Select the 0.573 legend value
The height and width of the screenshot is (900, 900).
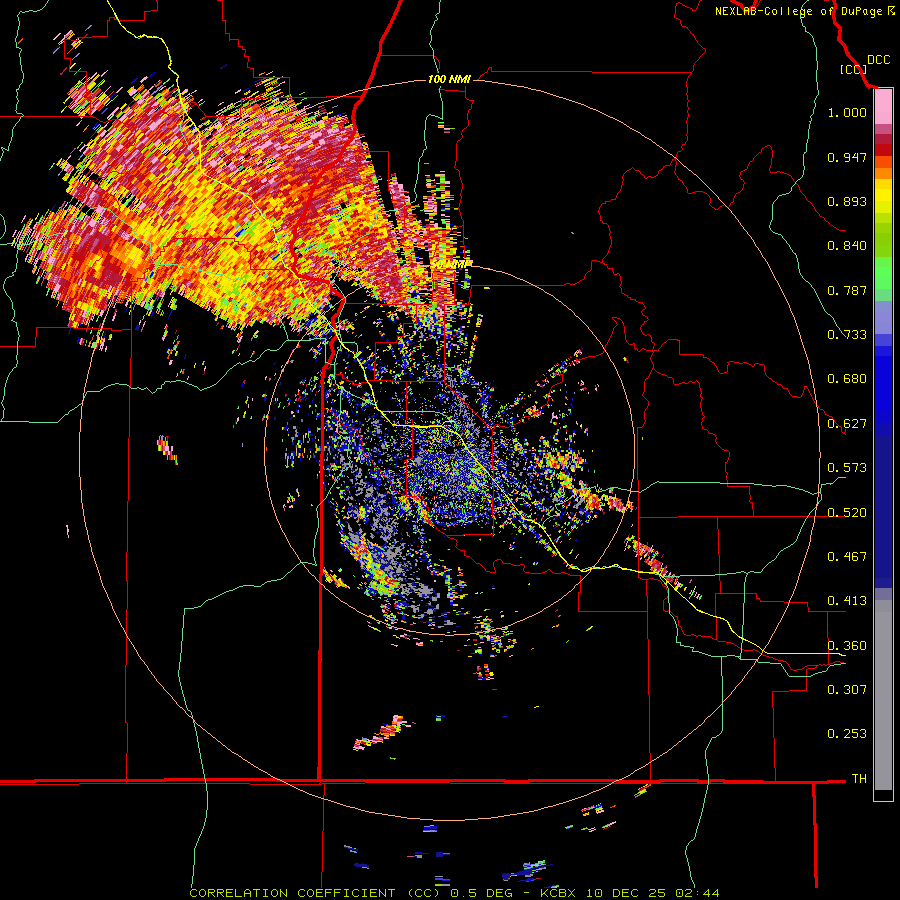point(847,468)
